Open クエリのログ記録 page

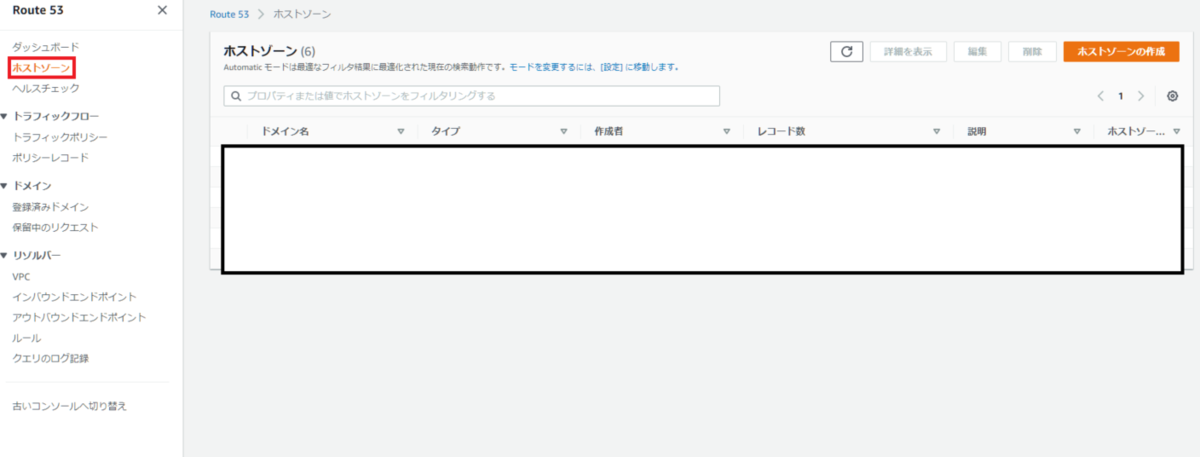pyautogui.click(x=50, y=358)
